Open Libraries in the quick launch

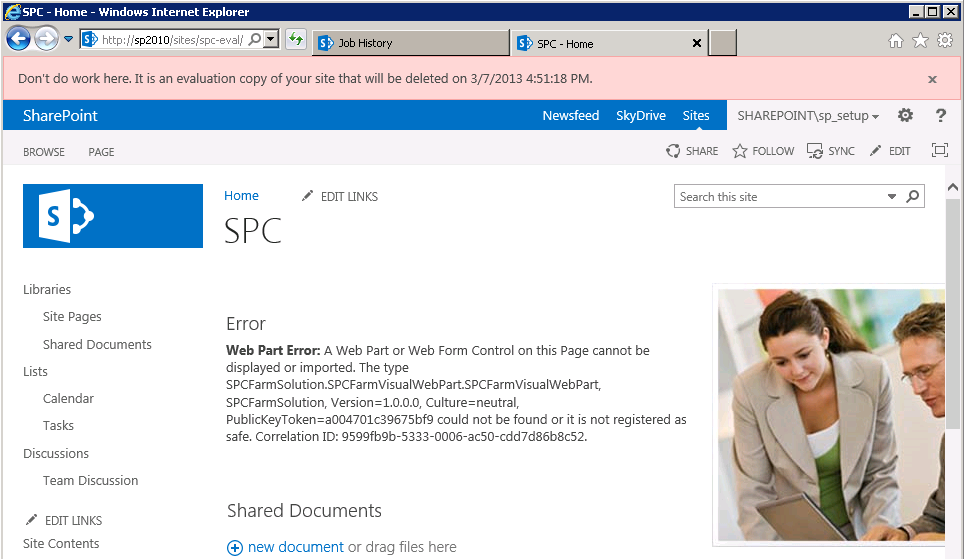(47, 289)
